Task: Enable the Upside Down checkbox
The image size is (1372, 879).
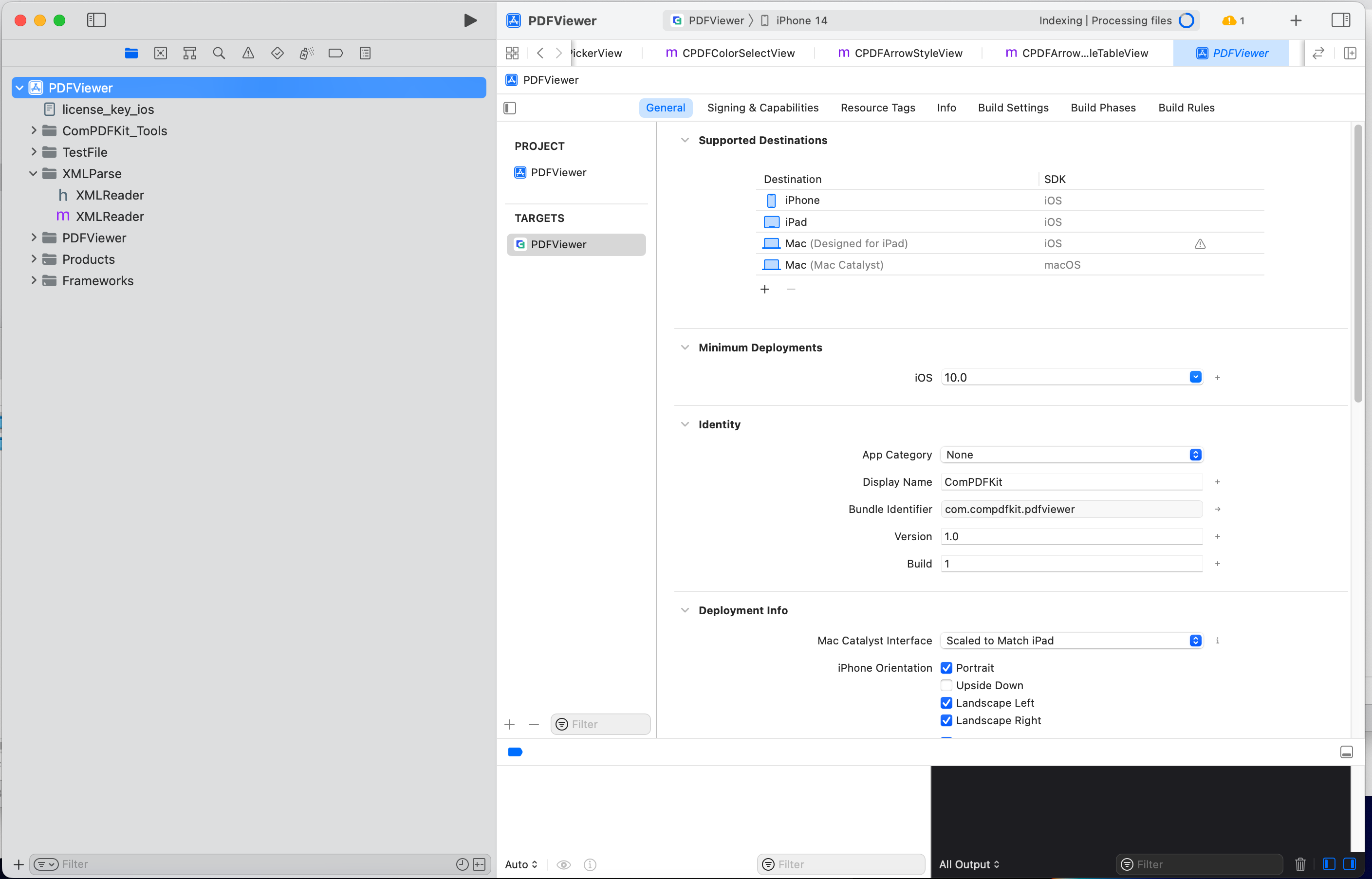Action: (x=946, y=685)
